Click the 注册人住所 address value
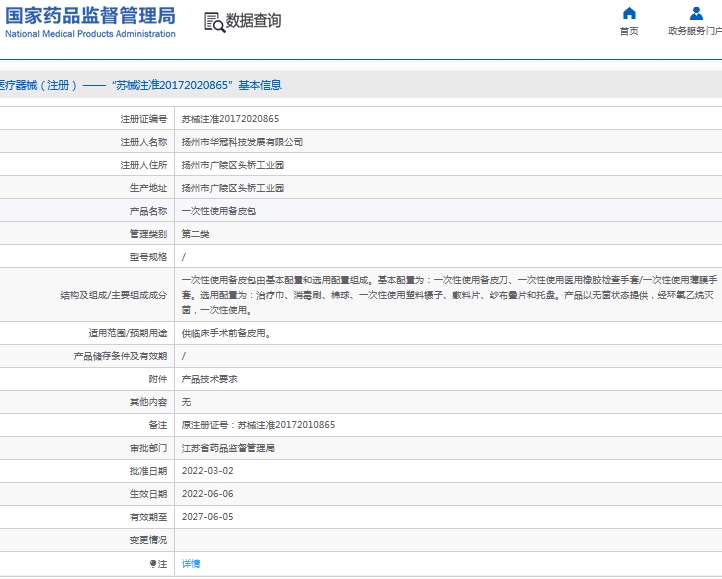This screenshot has height=579, width=722. (233, 165)
